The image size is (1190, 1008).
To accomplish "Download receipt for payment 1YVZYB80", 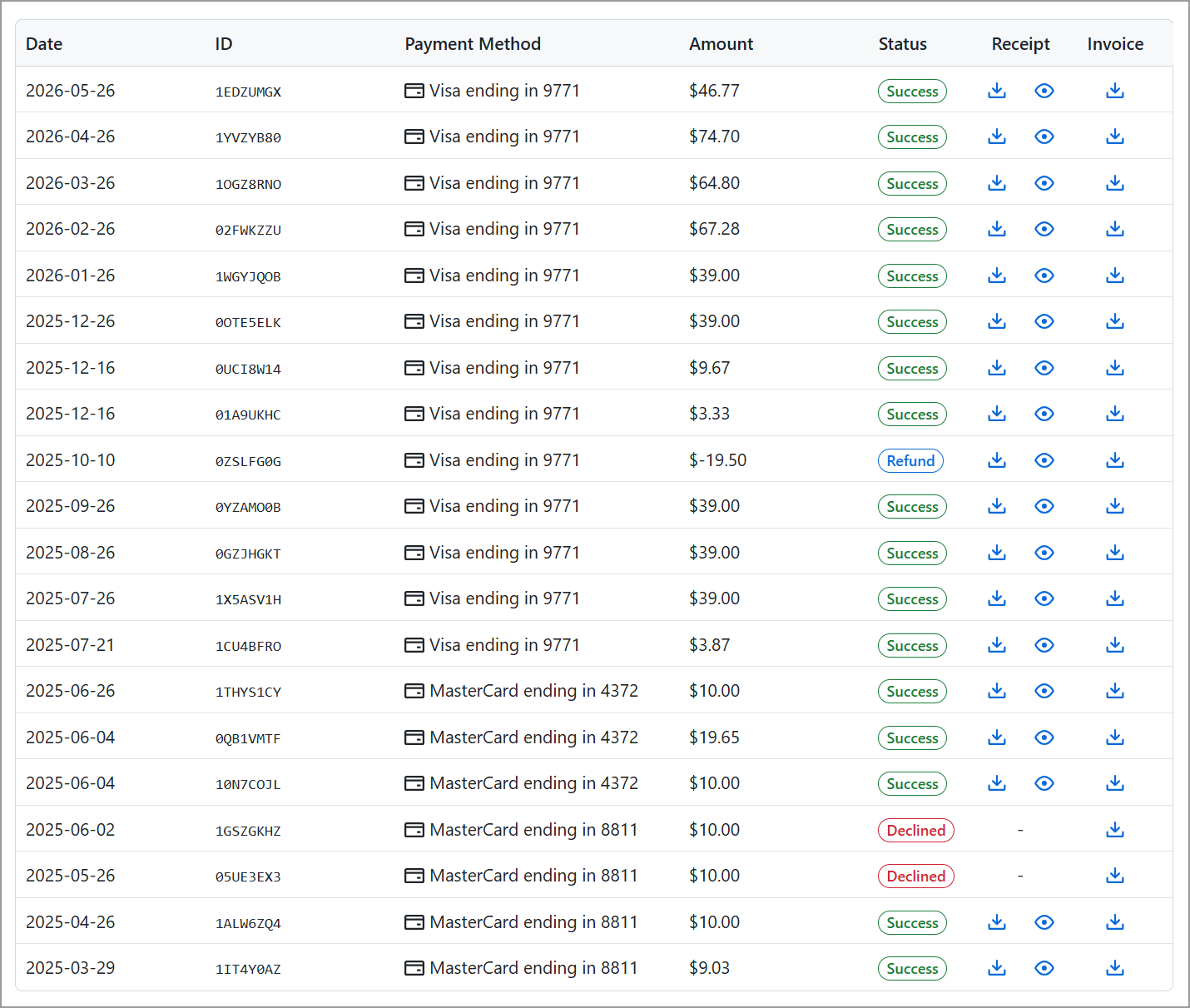I will coord(997,137).
